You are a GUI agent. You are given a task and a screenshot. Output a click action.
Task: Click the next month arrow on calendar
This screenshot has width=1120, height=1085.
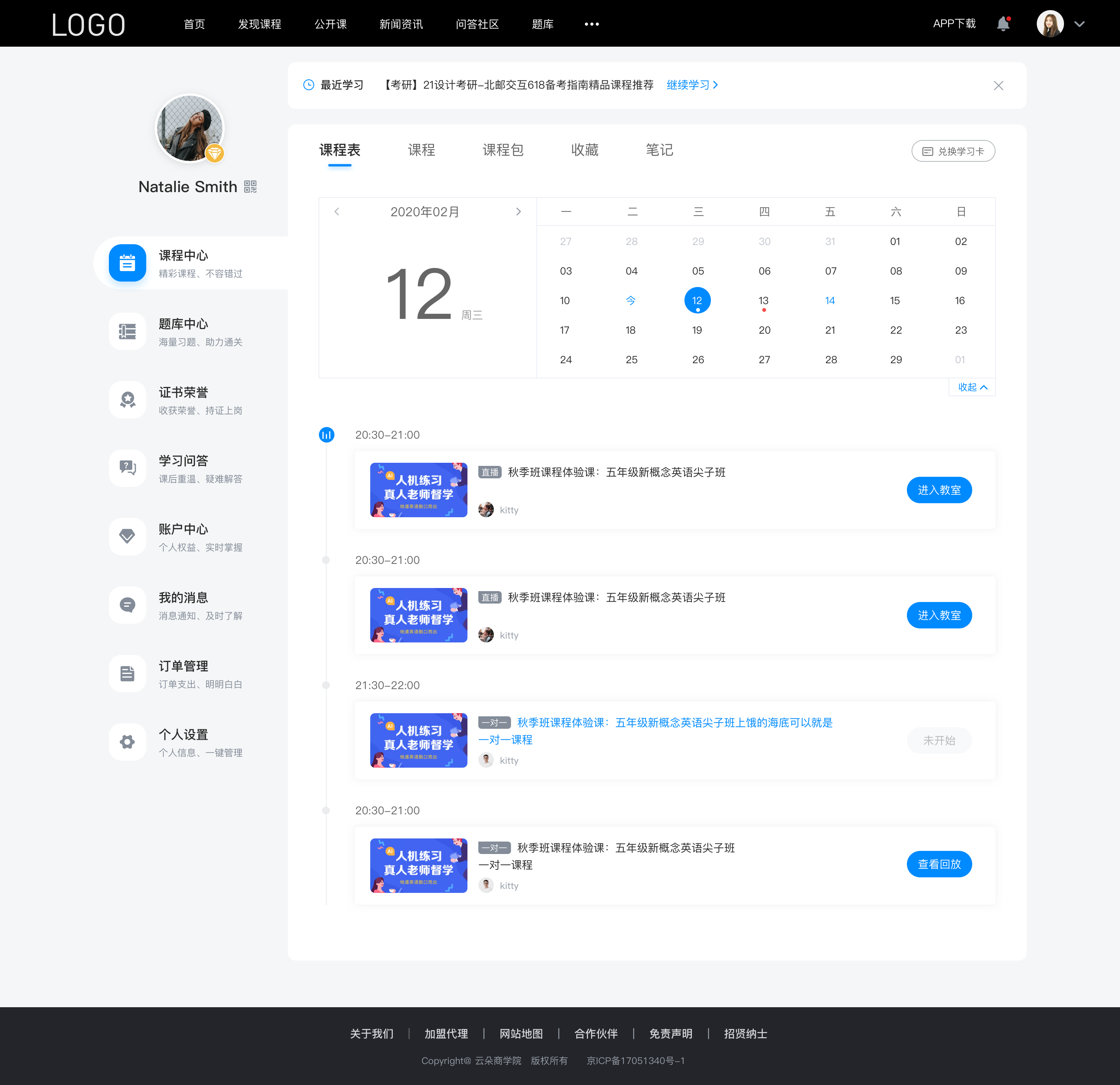(x=519, y=211)
